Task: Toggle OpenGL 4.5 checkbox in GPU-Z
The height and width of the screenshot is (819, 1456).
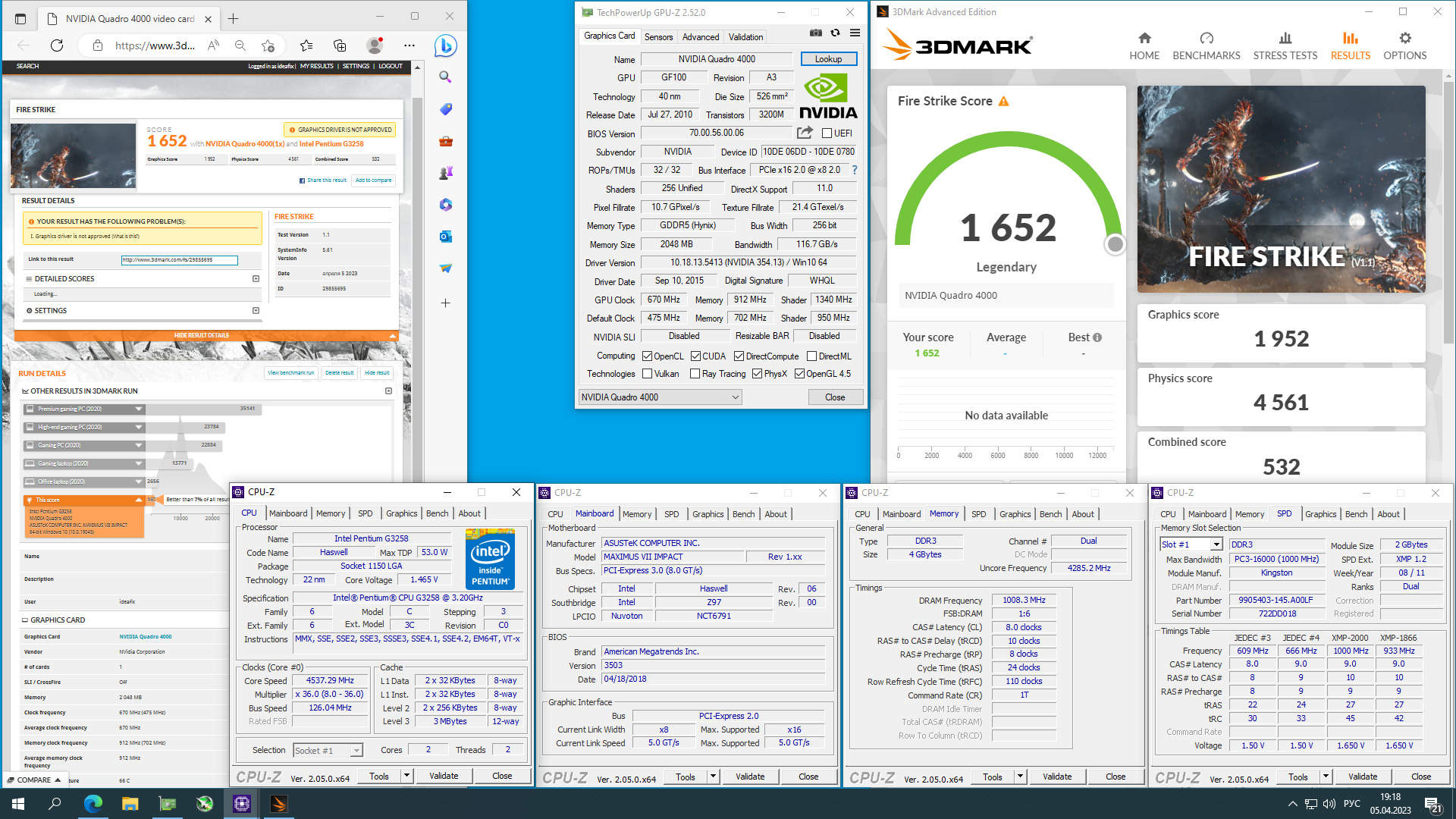Action: pos(799,374)
